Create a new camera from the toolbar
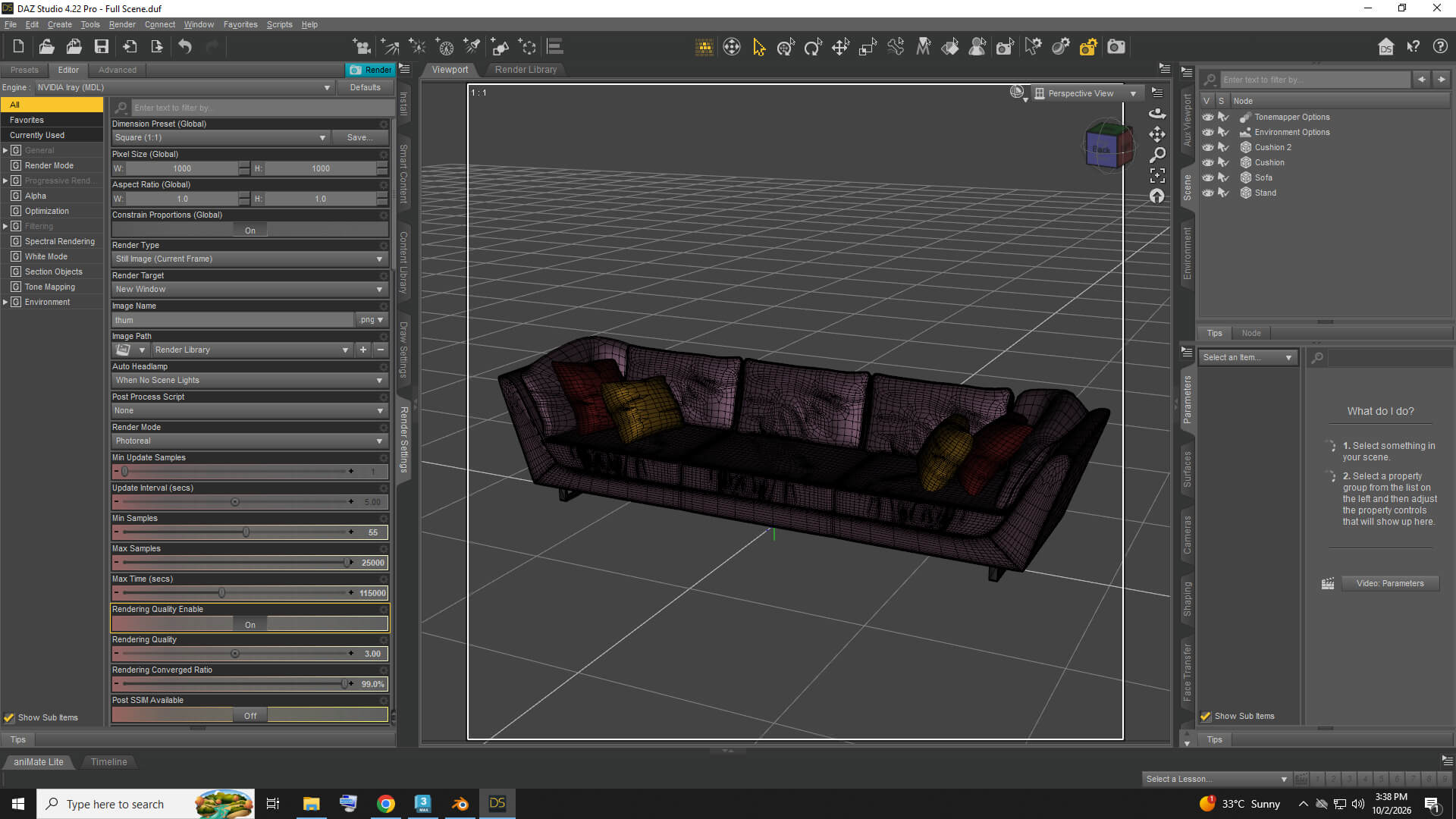This screenshot has height=819, width=1456. 362,47
